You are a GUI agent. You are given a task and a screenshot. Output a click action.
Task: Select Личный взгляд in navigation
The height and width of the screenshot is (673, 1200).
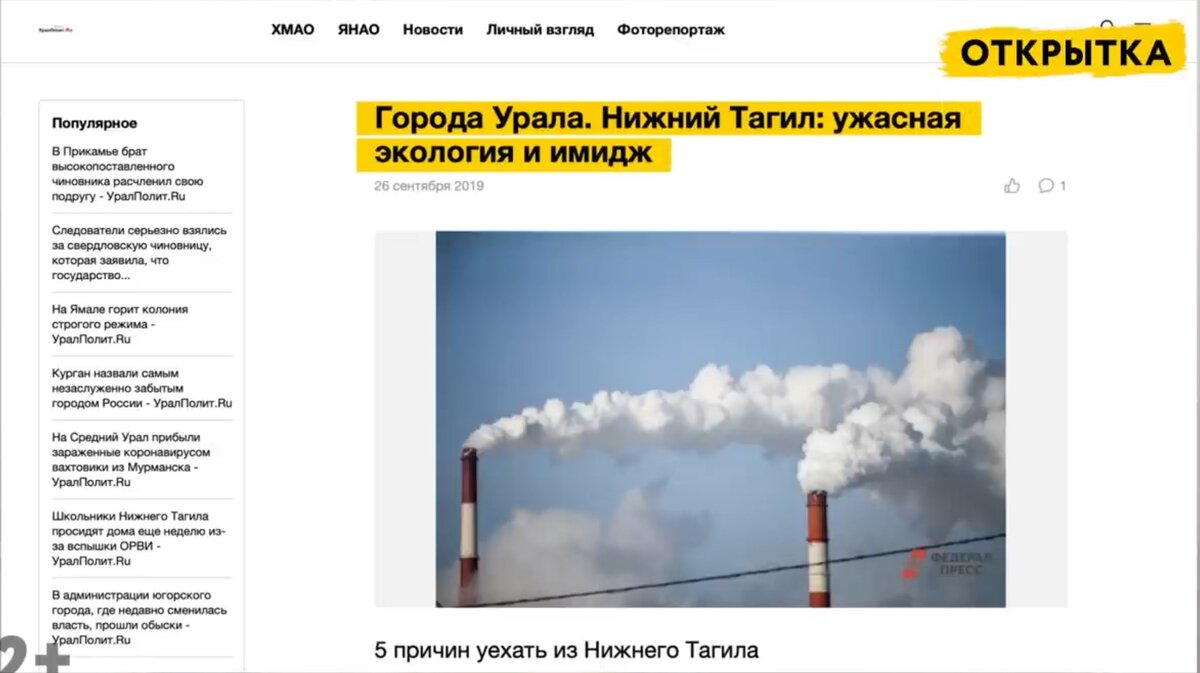coord(540,30)
